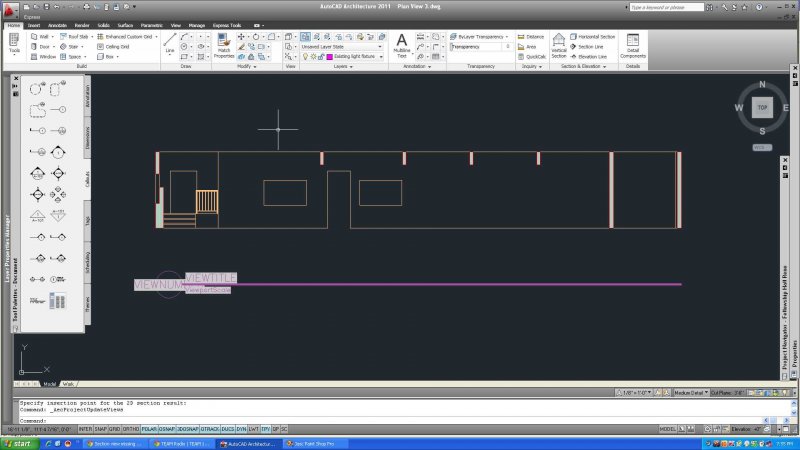Open the Home ribbon tab

(14, 25)
